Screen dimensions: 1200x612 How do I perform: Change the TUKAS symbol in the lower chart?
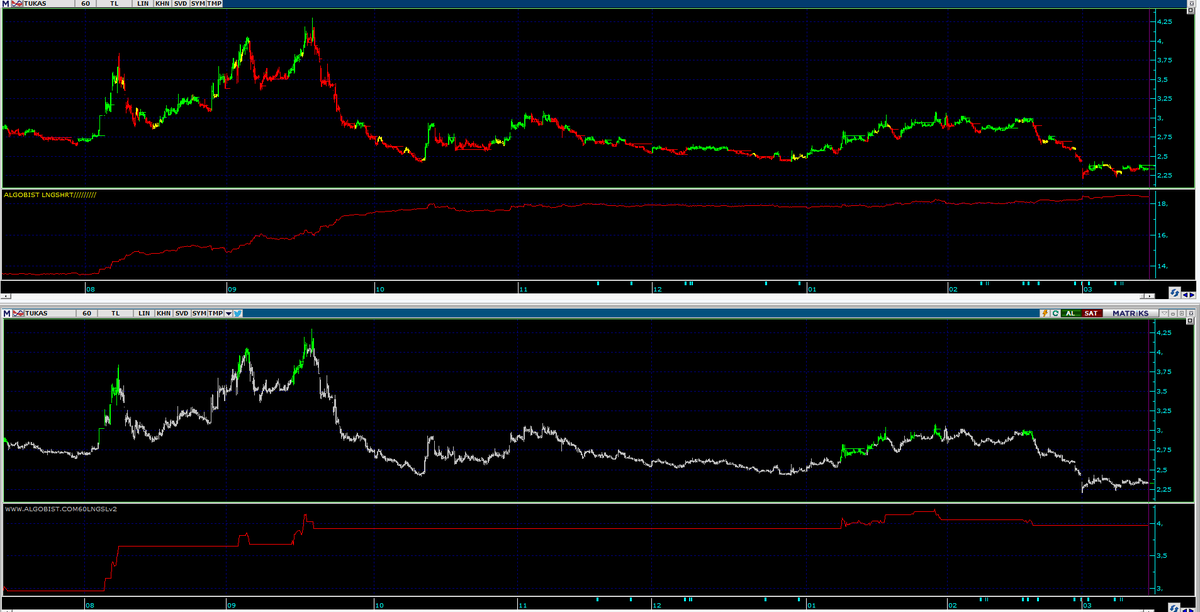[x=50, y=313]
